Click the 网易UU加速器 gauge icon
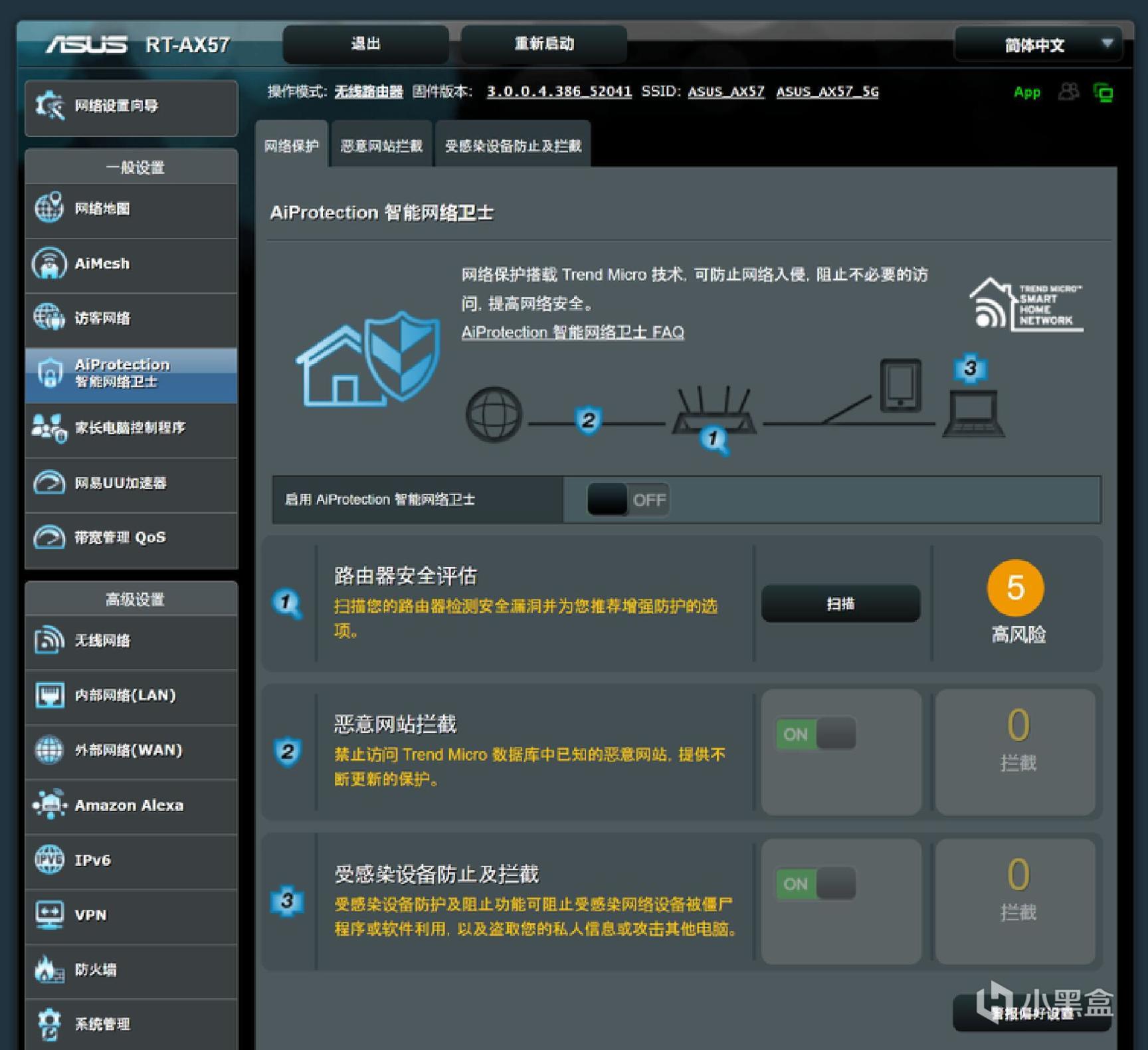1148x1050 pixels. coord(49,483)
